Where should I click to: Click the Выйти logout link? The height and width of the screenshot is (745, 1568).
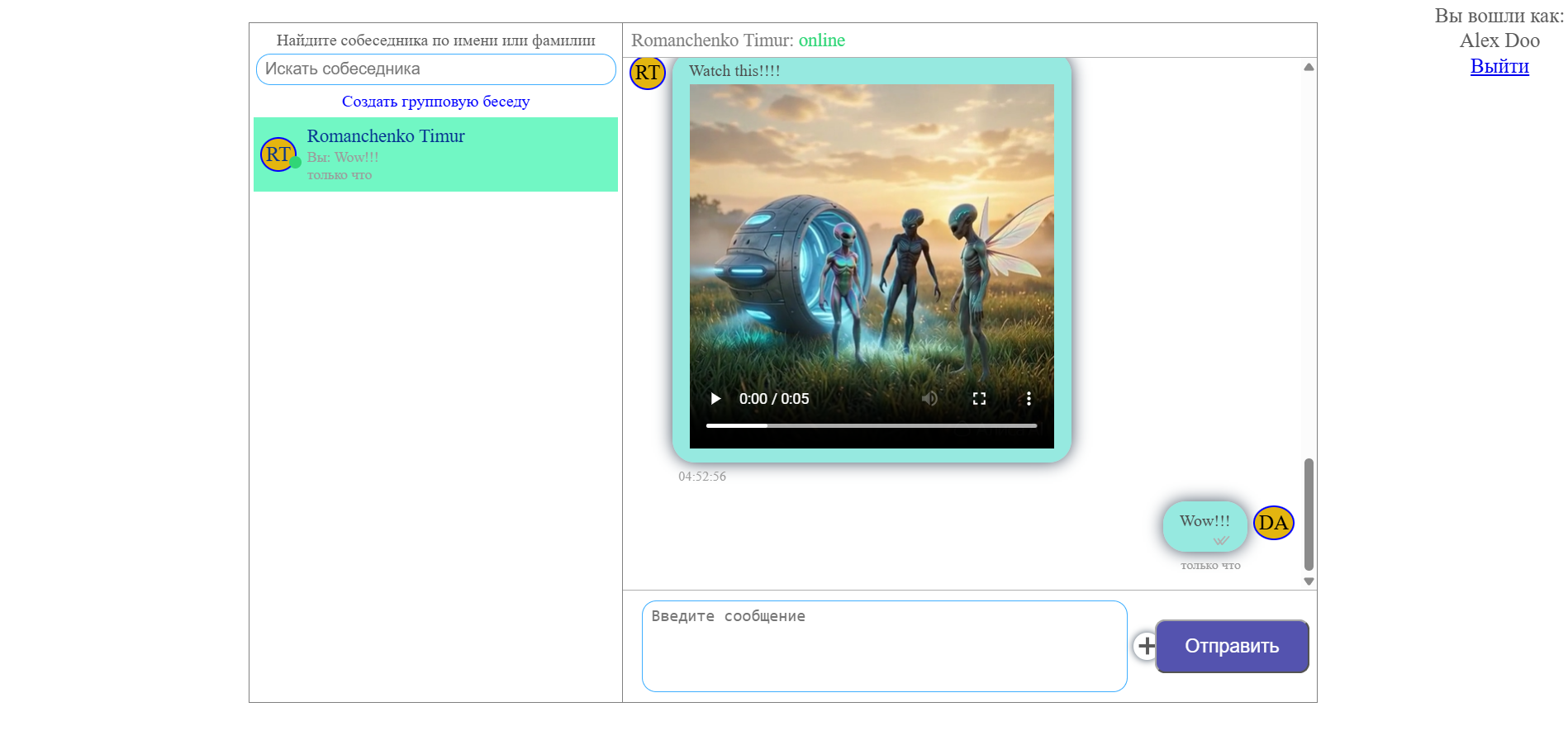coord(1499,66)
